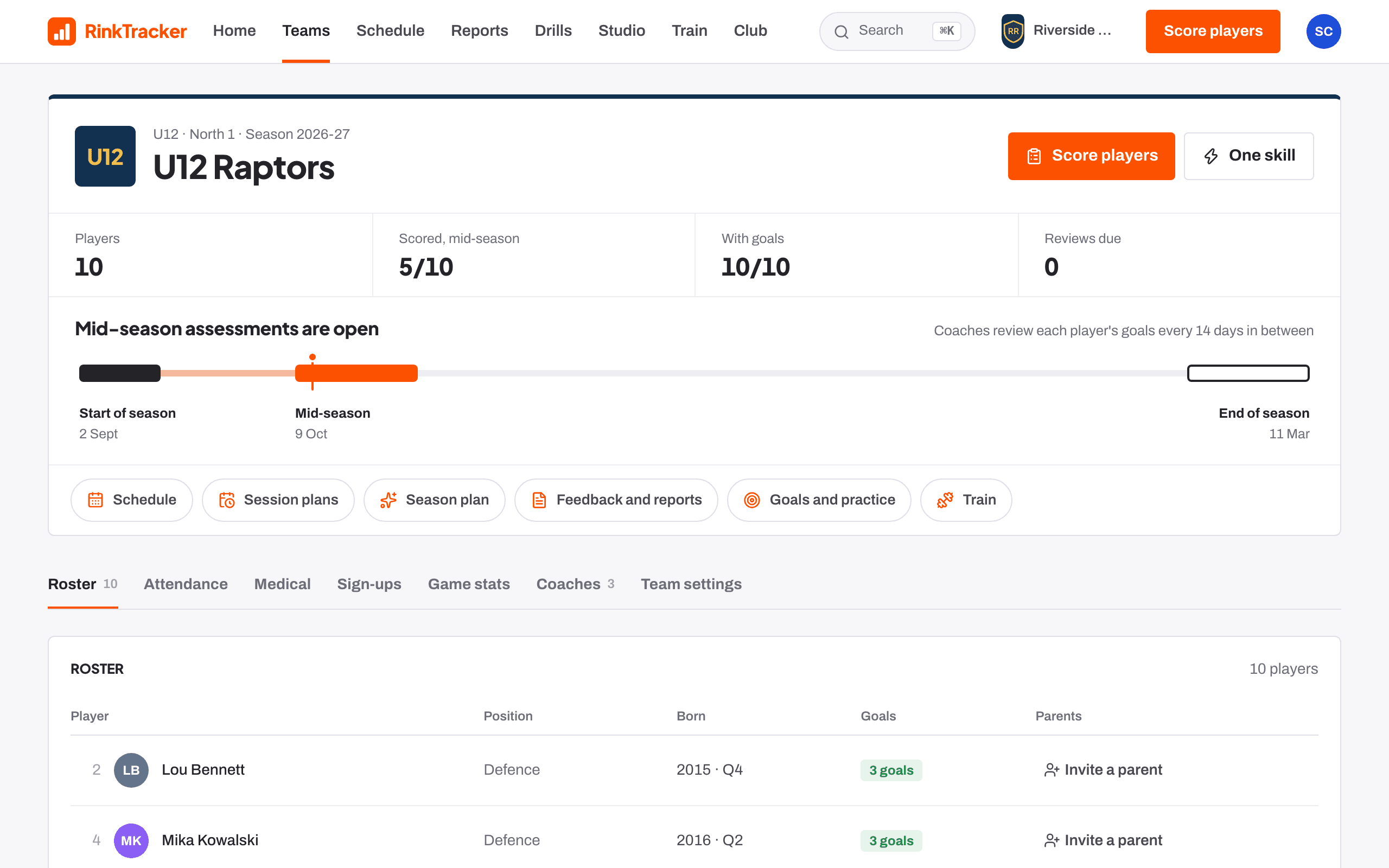Viewport: 1389px width, 868px height.
Task: Click the Lou Bennett player name
Action: [x=203, y=770]
